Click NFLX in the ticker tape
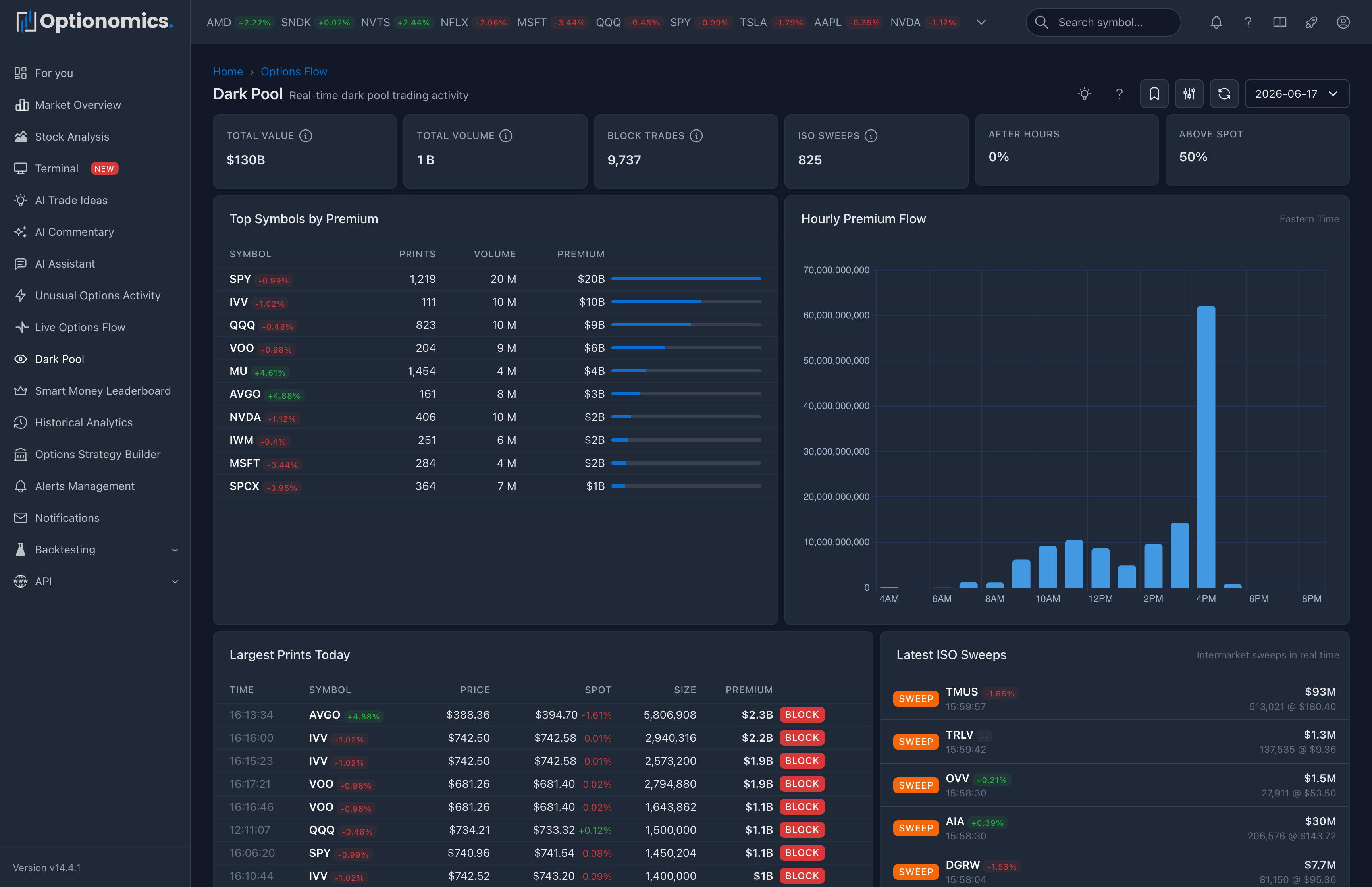The width and height of the screenshot is (1372, 887). [x=454, y=23]
